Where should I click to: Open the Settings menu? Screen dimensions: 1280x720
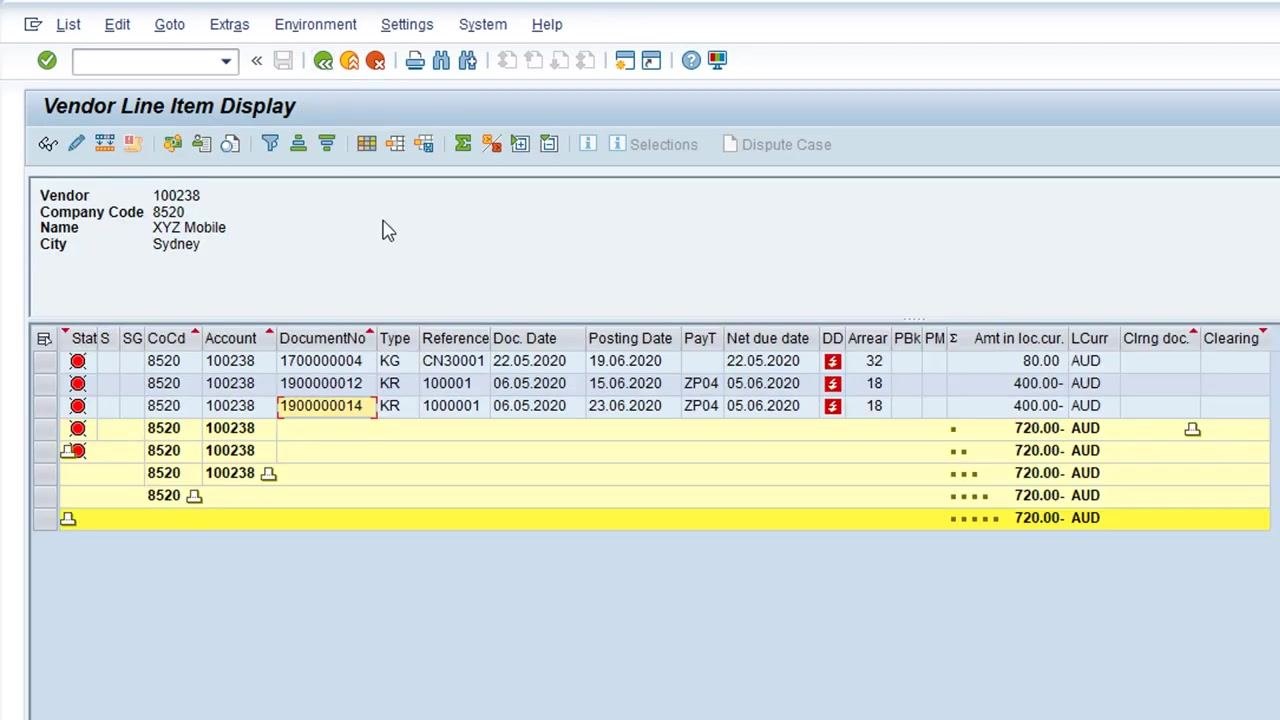coord(407,24)
